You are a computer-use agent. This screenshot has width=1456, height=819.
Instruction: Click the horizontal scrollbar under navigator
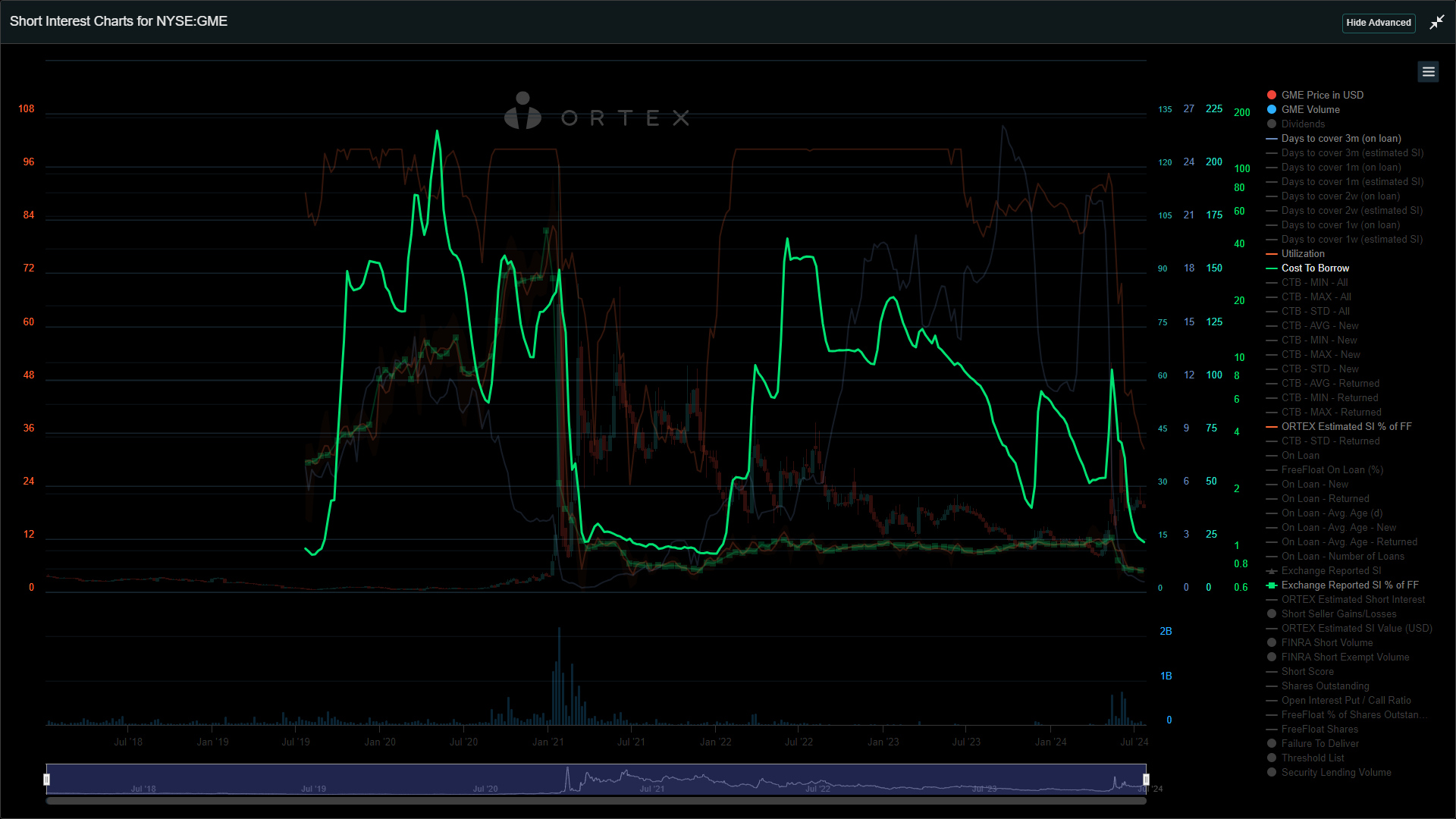tap(595, 800)
